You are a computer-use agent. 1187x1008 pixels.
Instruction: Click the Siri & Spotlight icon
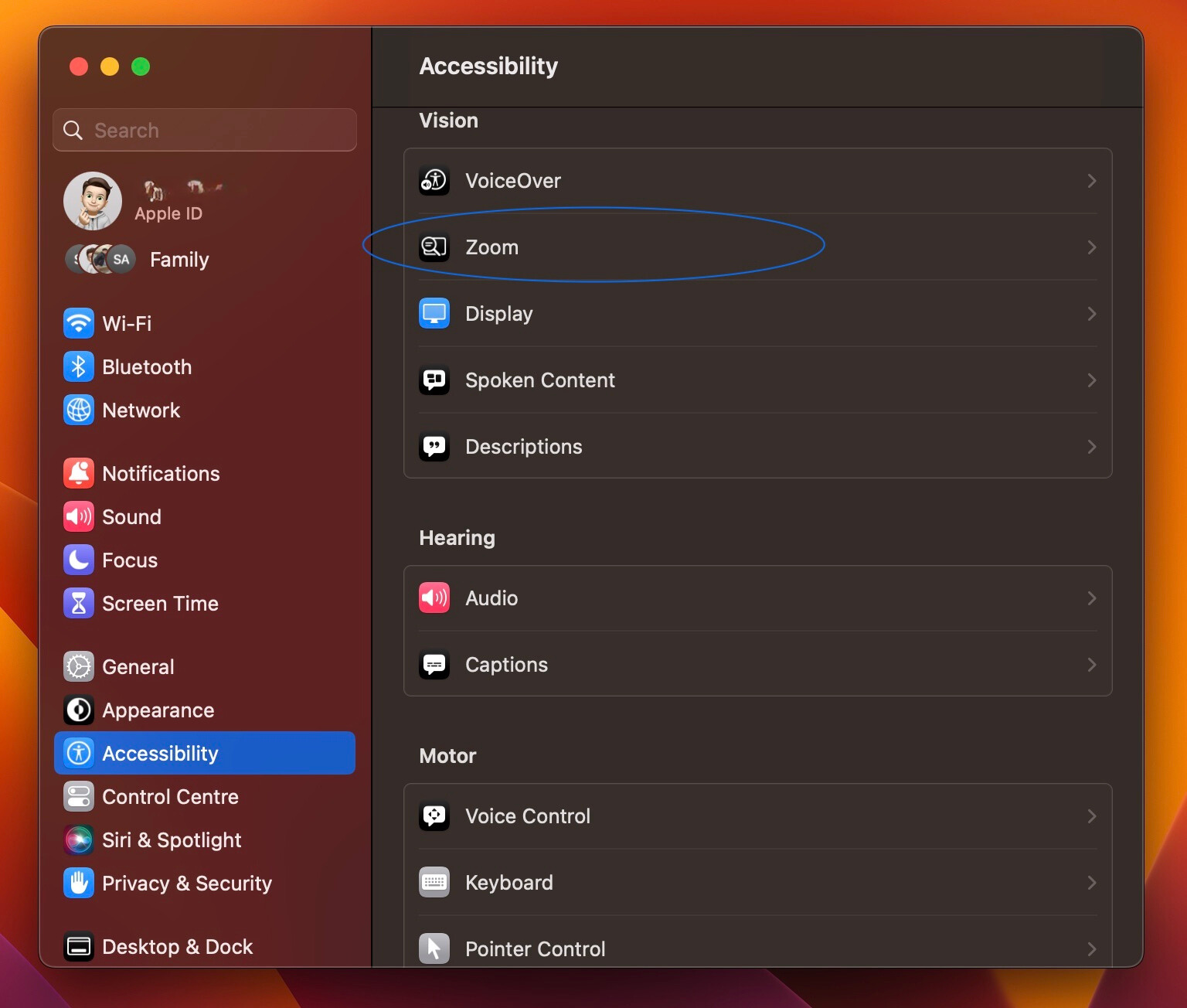click(79, 839)
